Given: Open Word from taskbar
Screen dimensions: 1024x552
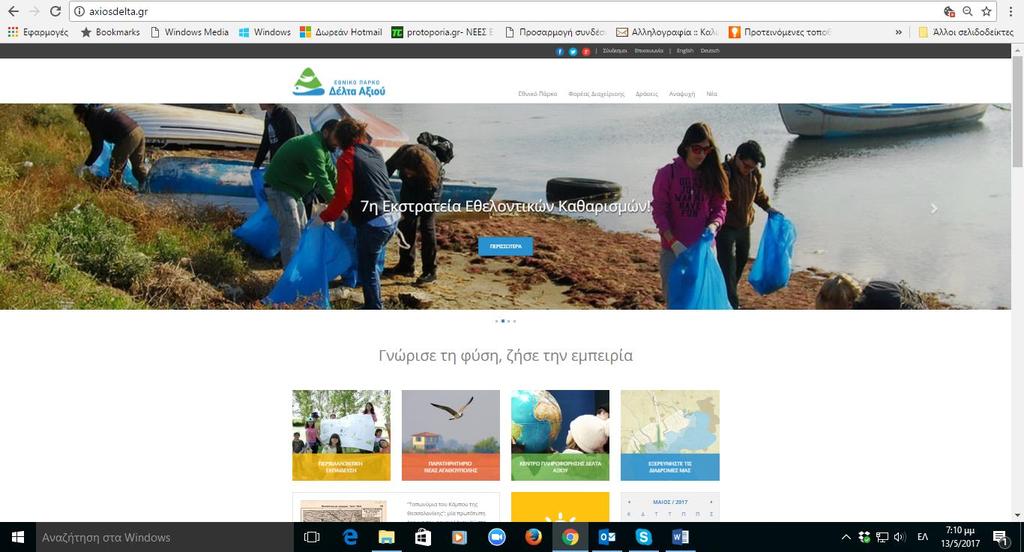Looking at the screenshot, I should click(680, 537).
